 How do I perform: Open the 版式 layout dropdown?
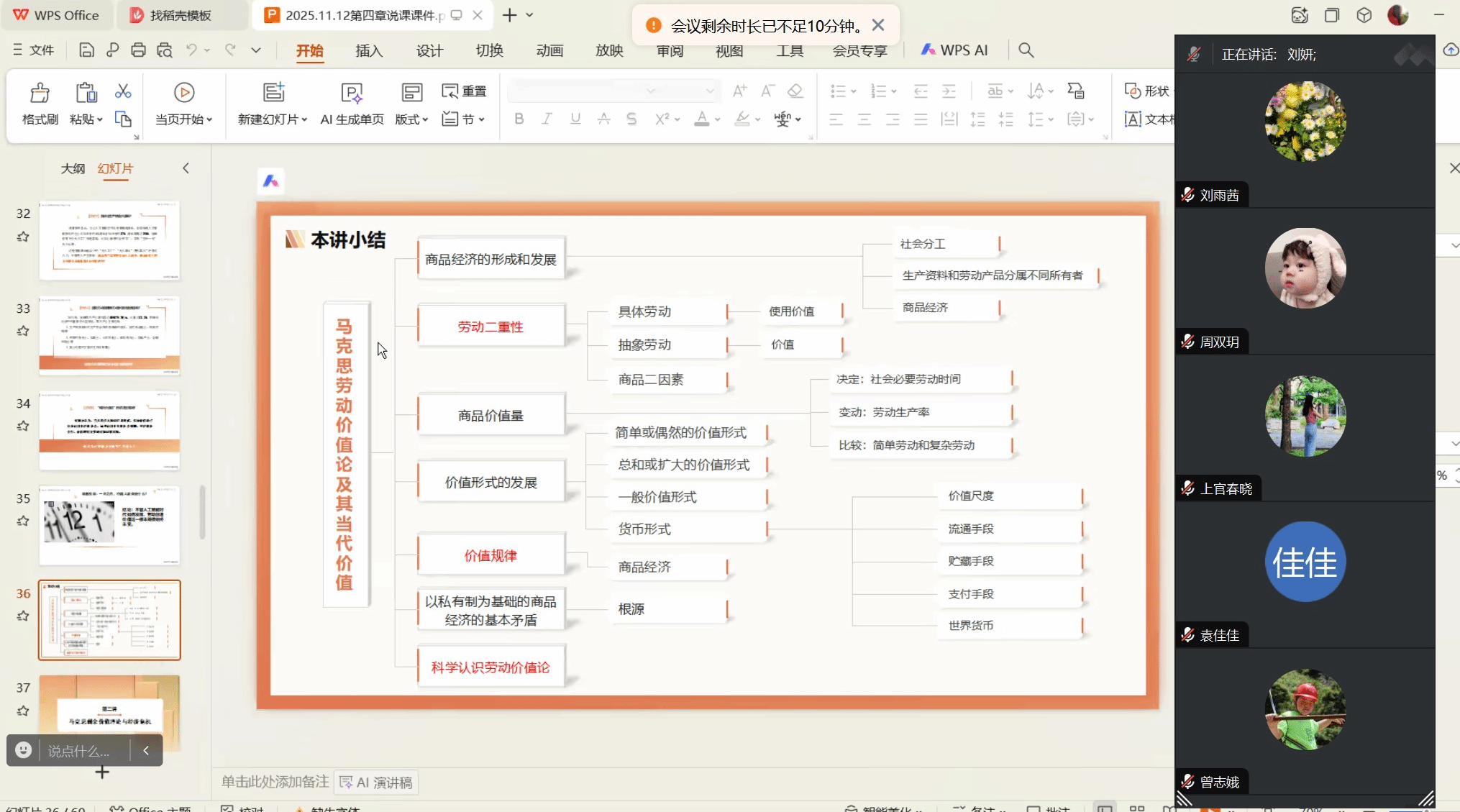point(411,119)
